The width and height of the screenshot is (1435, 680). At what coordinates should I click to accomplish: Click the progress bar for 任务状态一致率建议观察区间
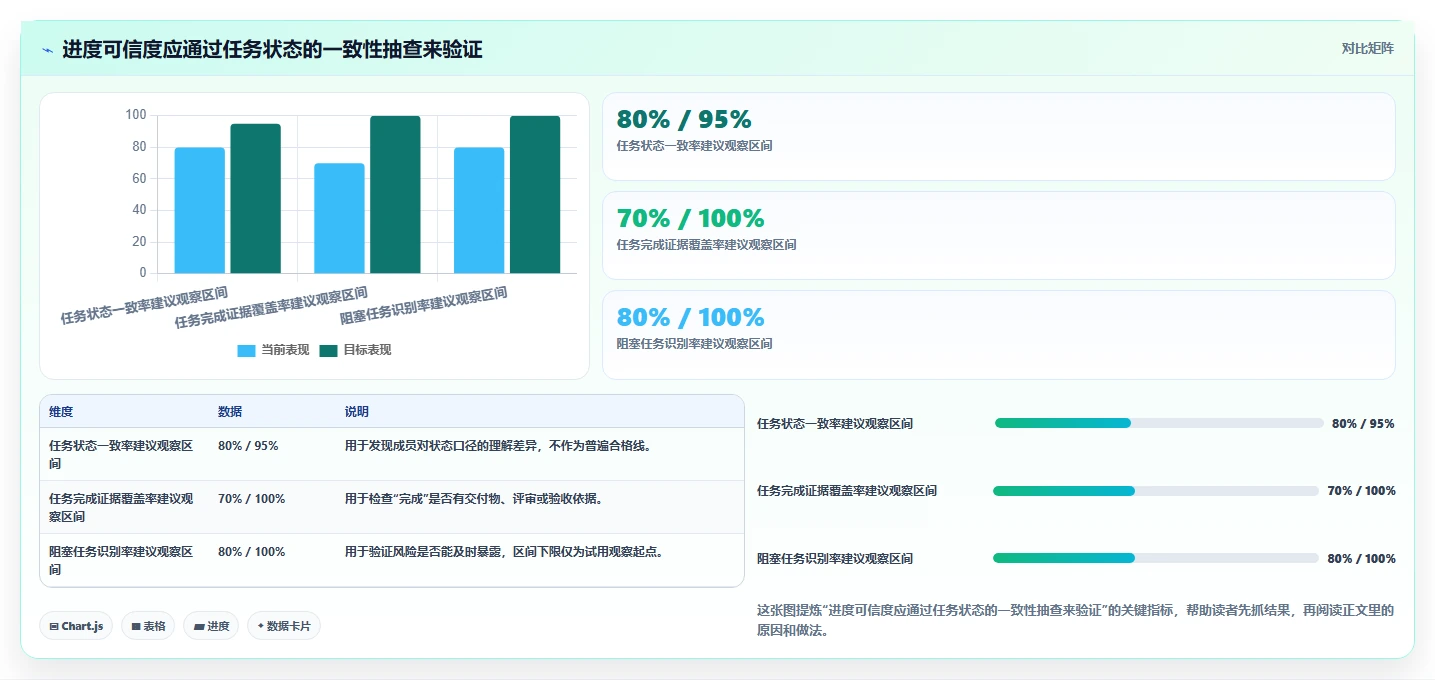1159,423
